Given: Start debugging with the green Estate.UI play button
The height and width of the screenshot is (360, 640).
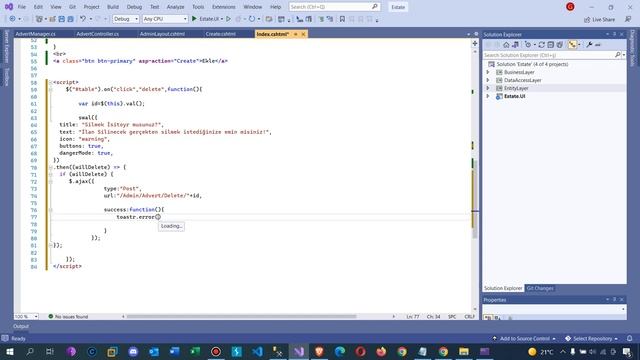Looking at the screenshot, I should pyautogui.click(x=194, y=19).
